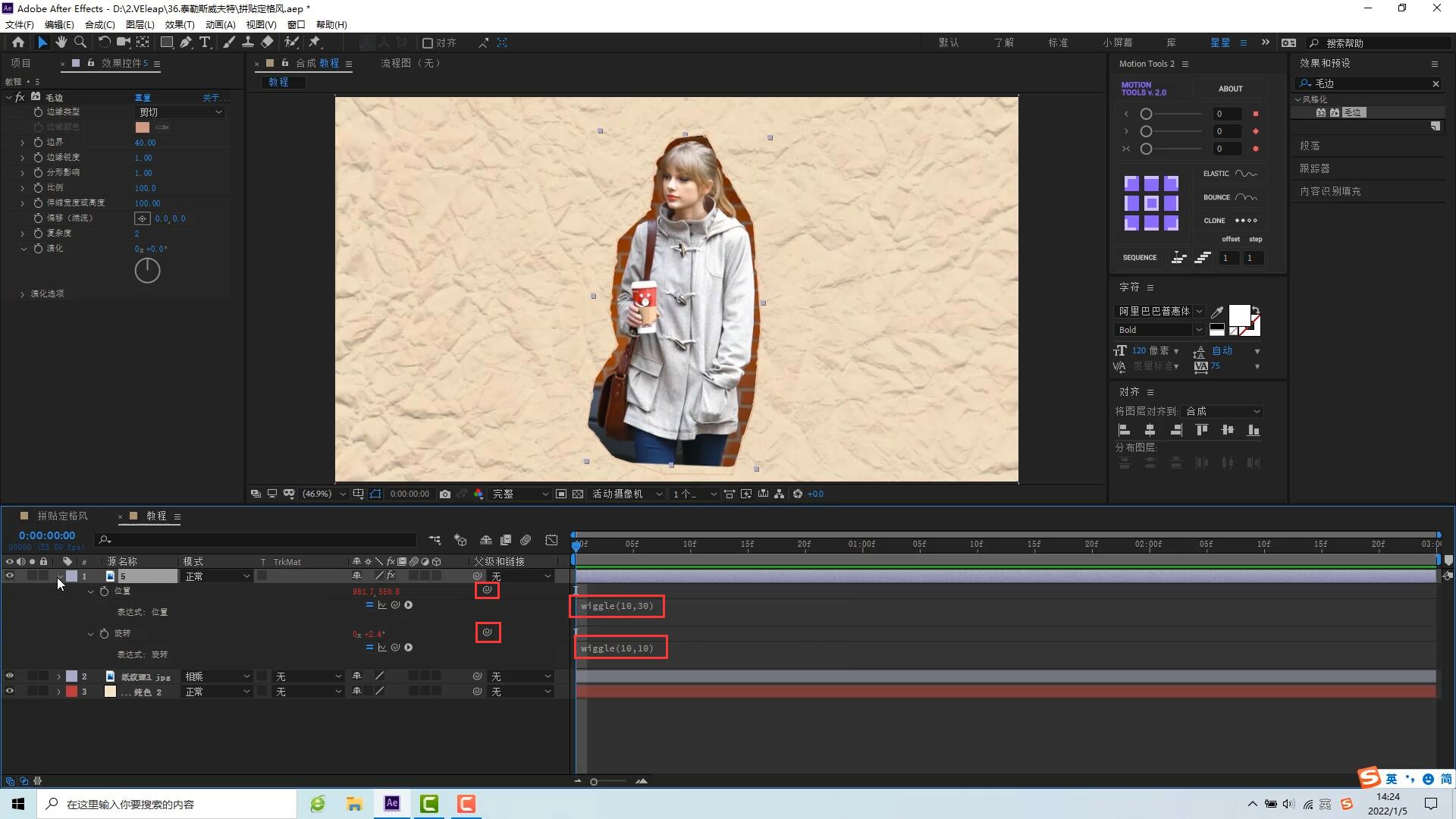Screen dimensions: 1456x819
Task: Select the Puppet Pin tool
Action: [315, 42]
